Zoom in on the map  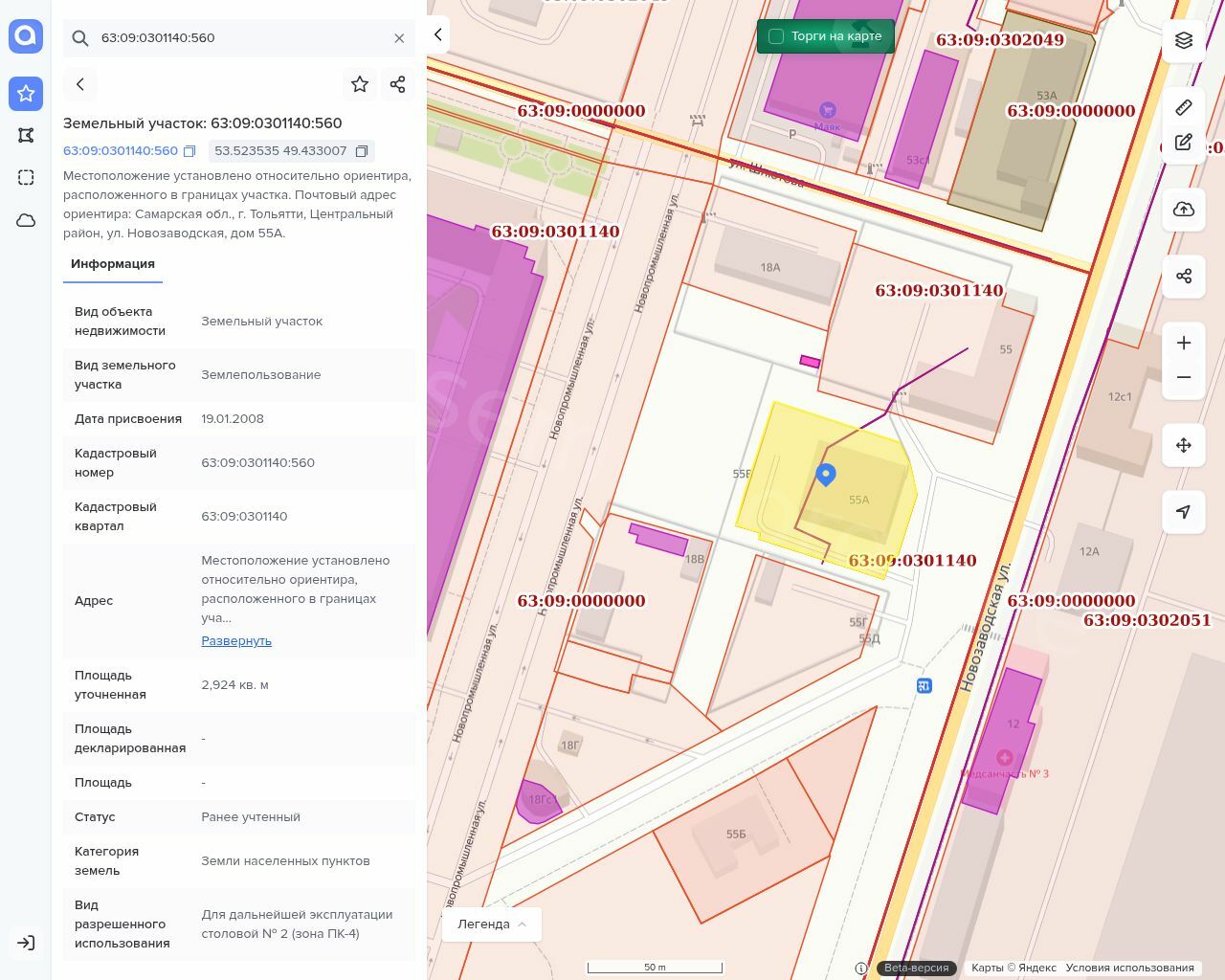[x=1184, y=344]
